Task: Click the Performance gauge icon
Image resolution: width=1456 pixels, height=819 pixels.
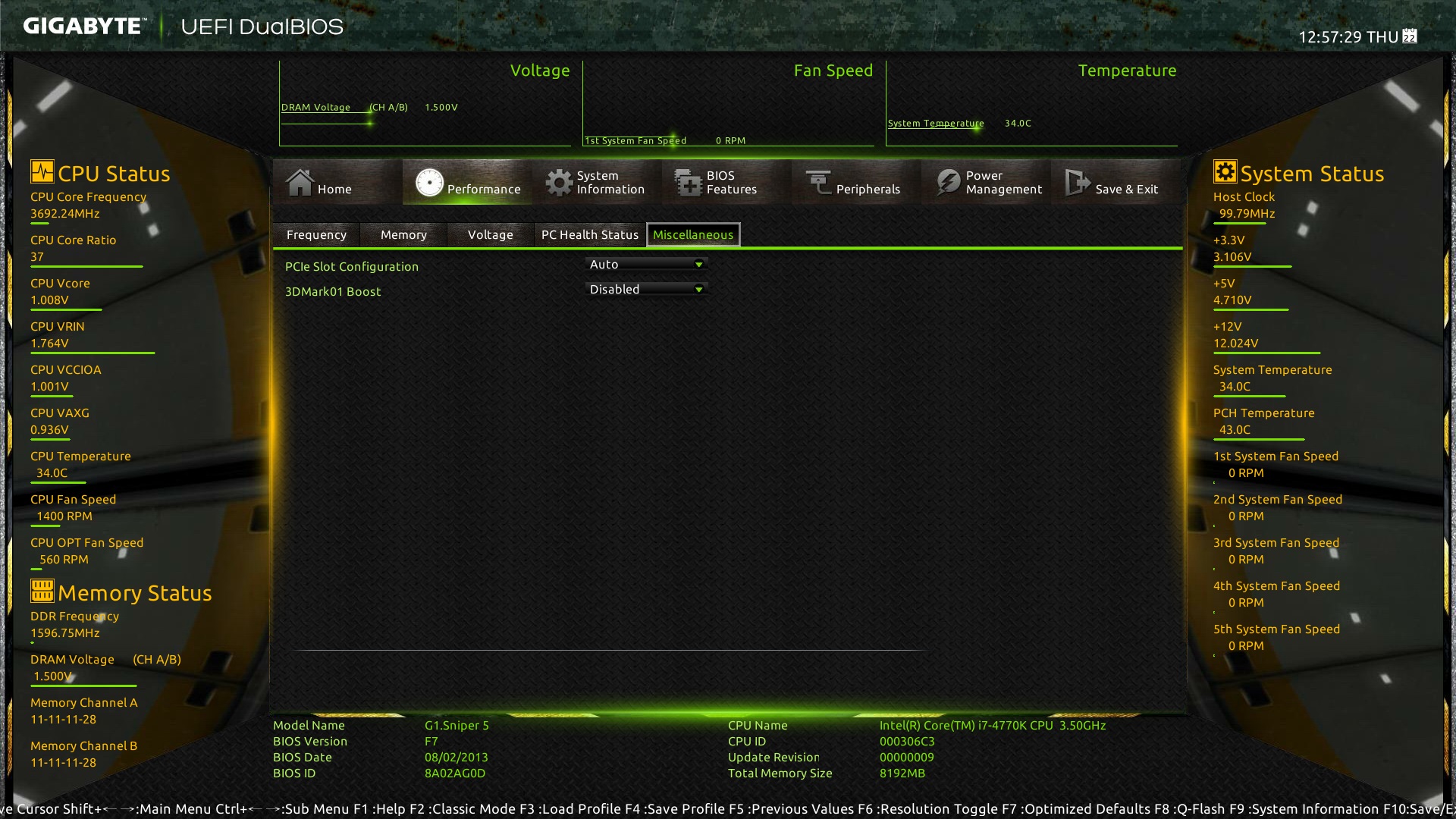Action: [x=429, y=183]
